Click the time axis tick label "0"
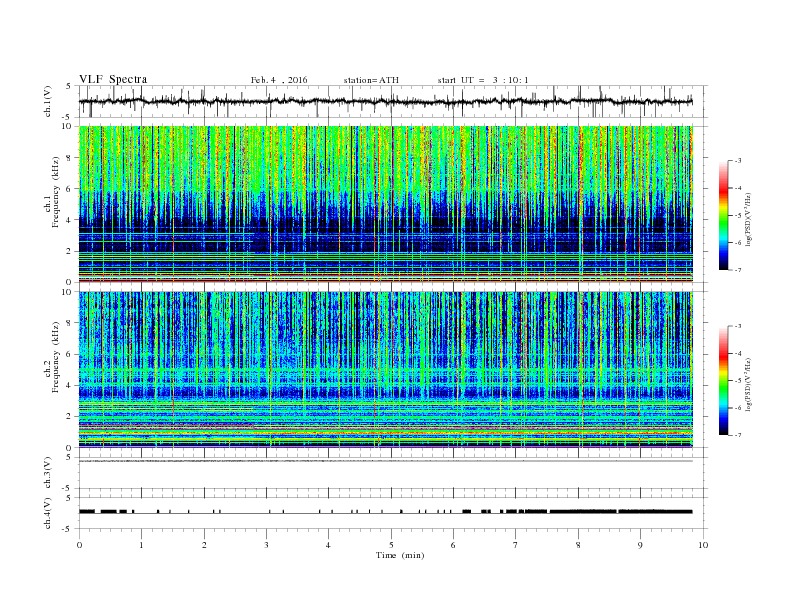The height and width of the screenshot is (612, 792). point(79,545)
